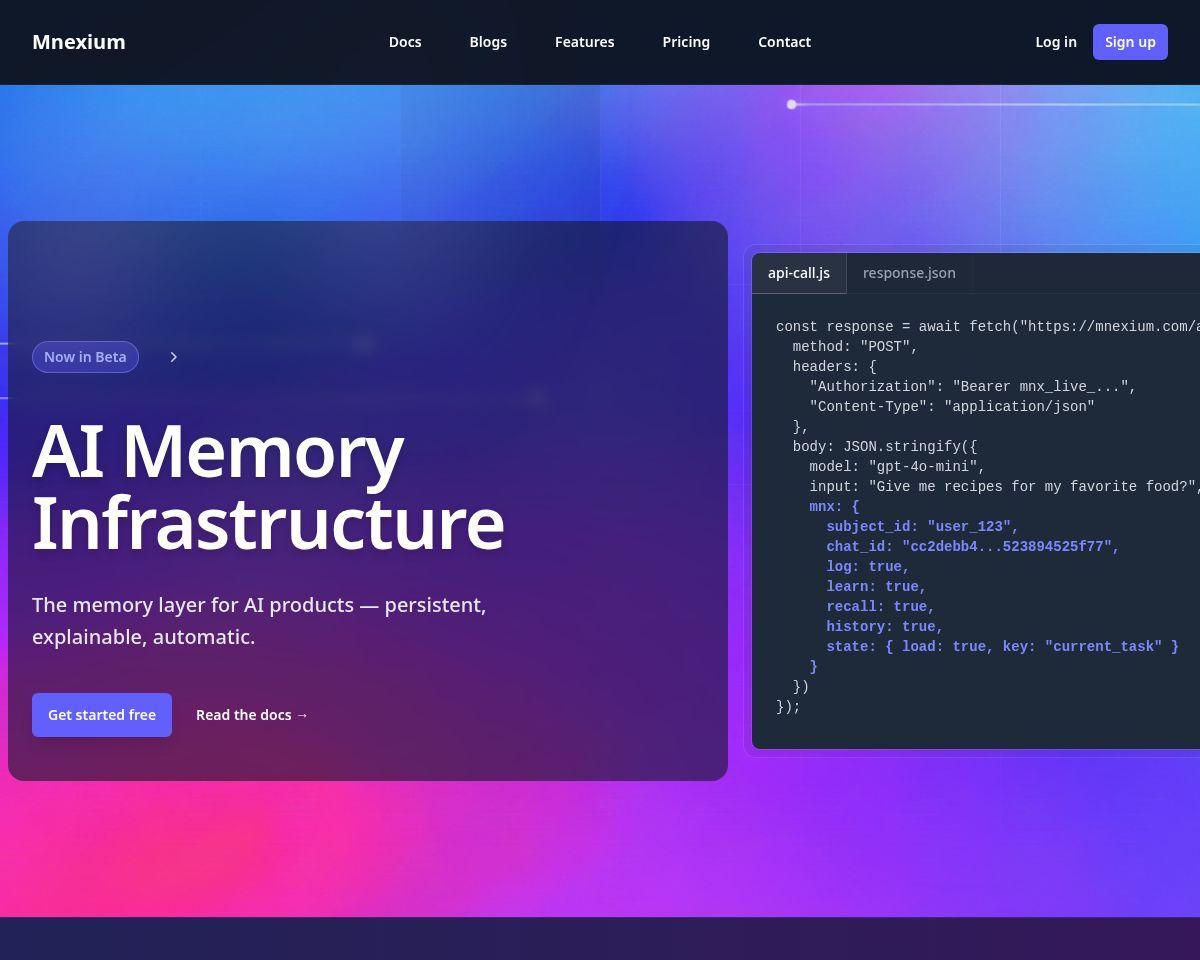Click the body: JSON.stringify({ code line
The image size is (1200, 960).
point(885,446)
